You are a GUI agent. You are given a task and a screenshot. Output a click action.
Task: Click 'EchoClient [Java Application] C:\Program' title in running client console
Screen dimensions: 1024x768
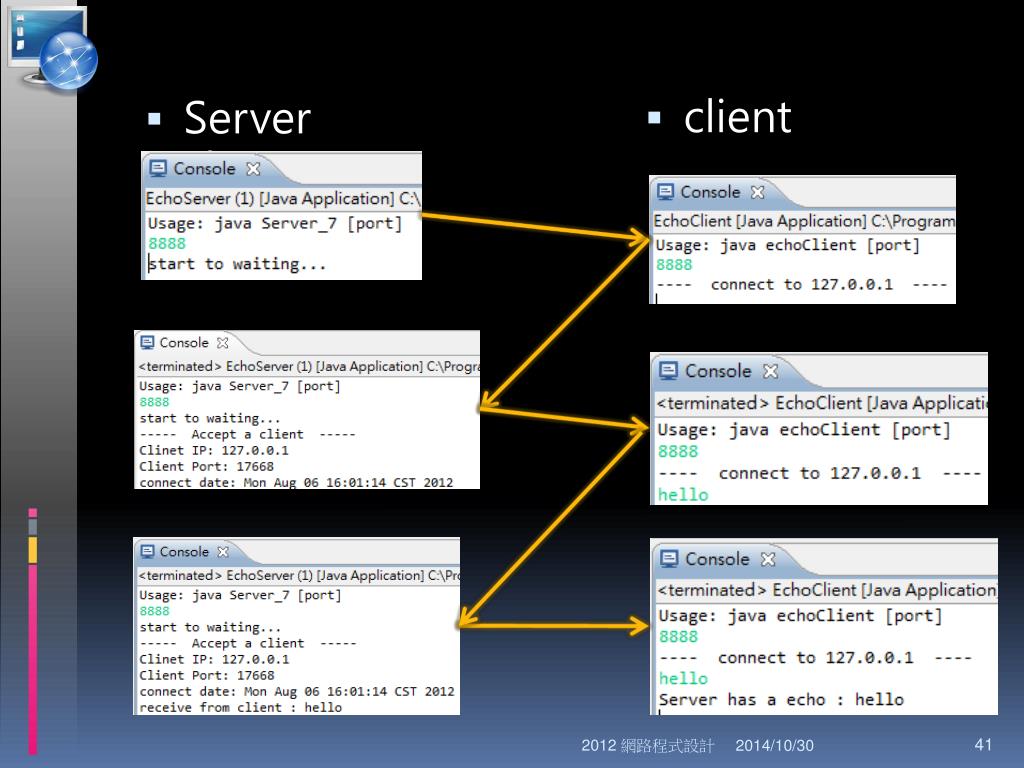[803, 221]
